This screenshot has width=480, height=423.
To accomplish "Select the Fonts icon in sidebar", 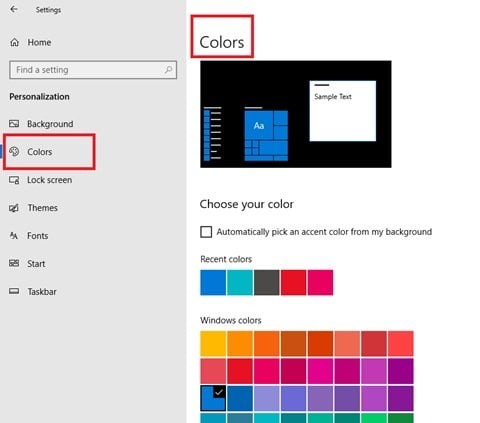I will pyautogui.click(x=14, y=236).
